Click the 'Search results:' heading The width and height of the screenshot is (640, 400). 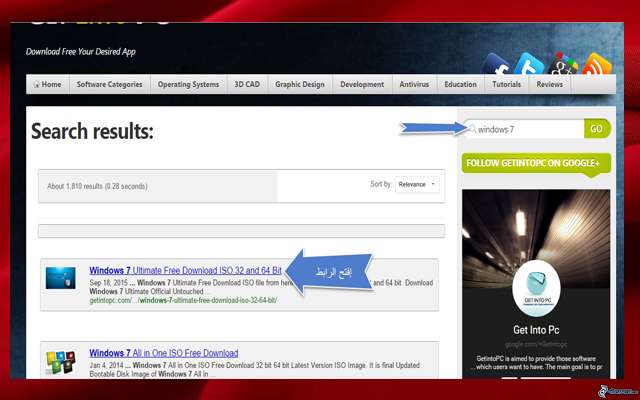point(92,131)
